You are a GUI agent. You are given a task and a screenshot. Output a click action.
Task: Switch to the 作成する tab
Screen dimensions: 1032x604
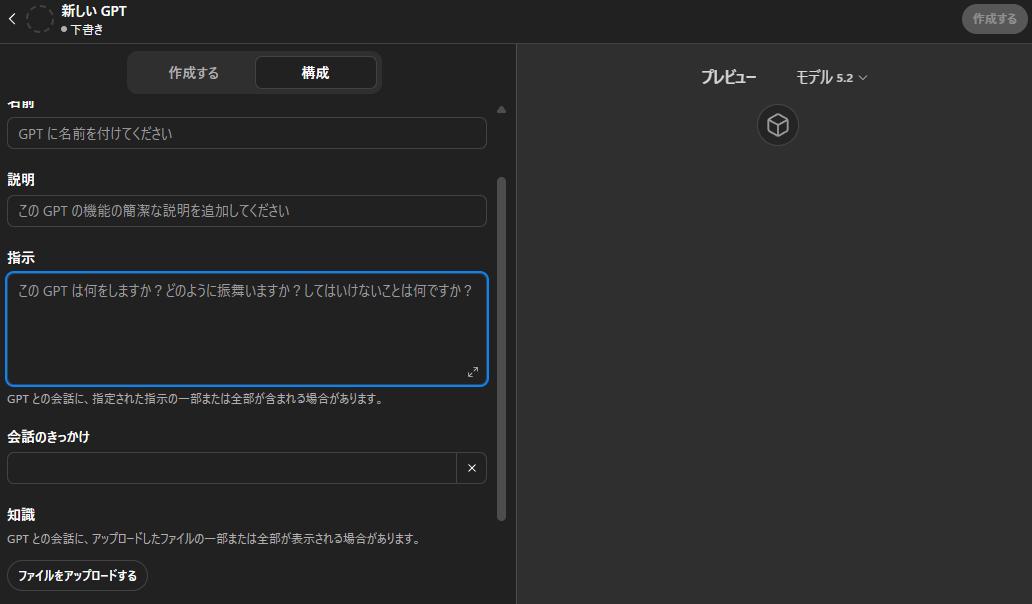193,73
